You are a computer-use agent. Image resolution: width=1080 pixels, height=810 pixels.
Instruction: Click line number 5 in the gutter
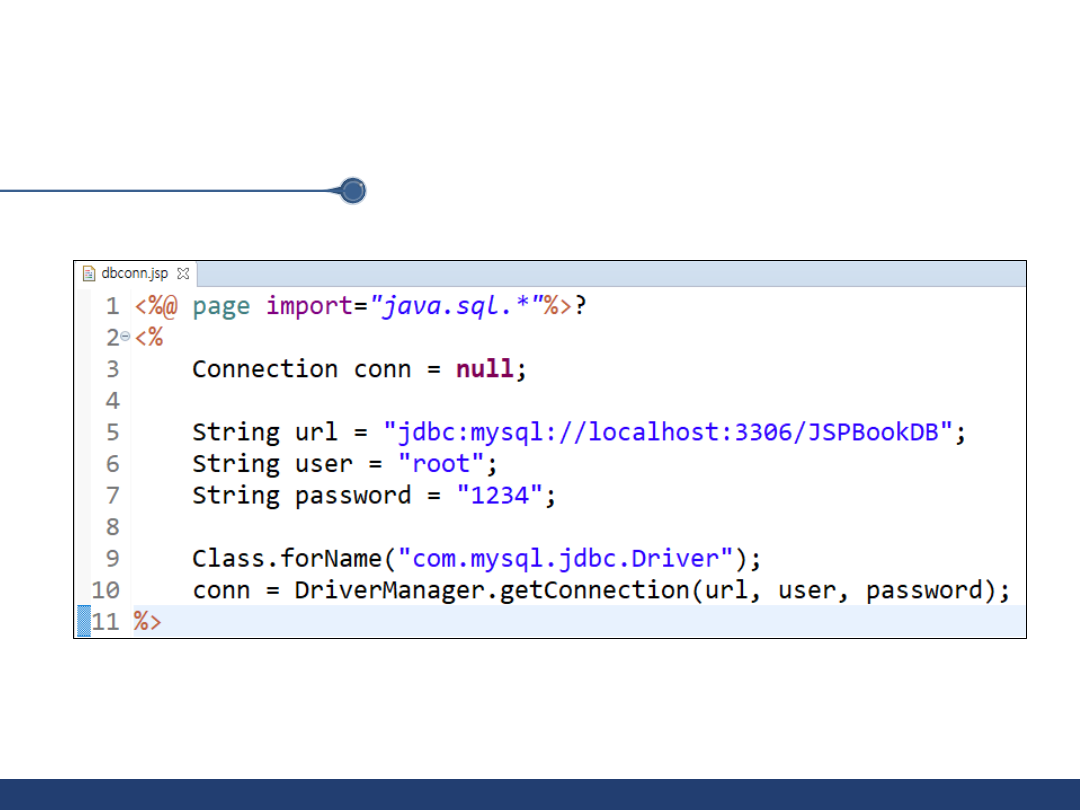[112, 432]
